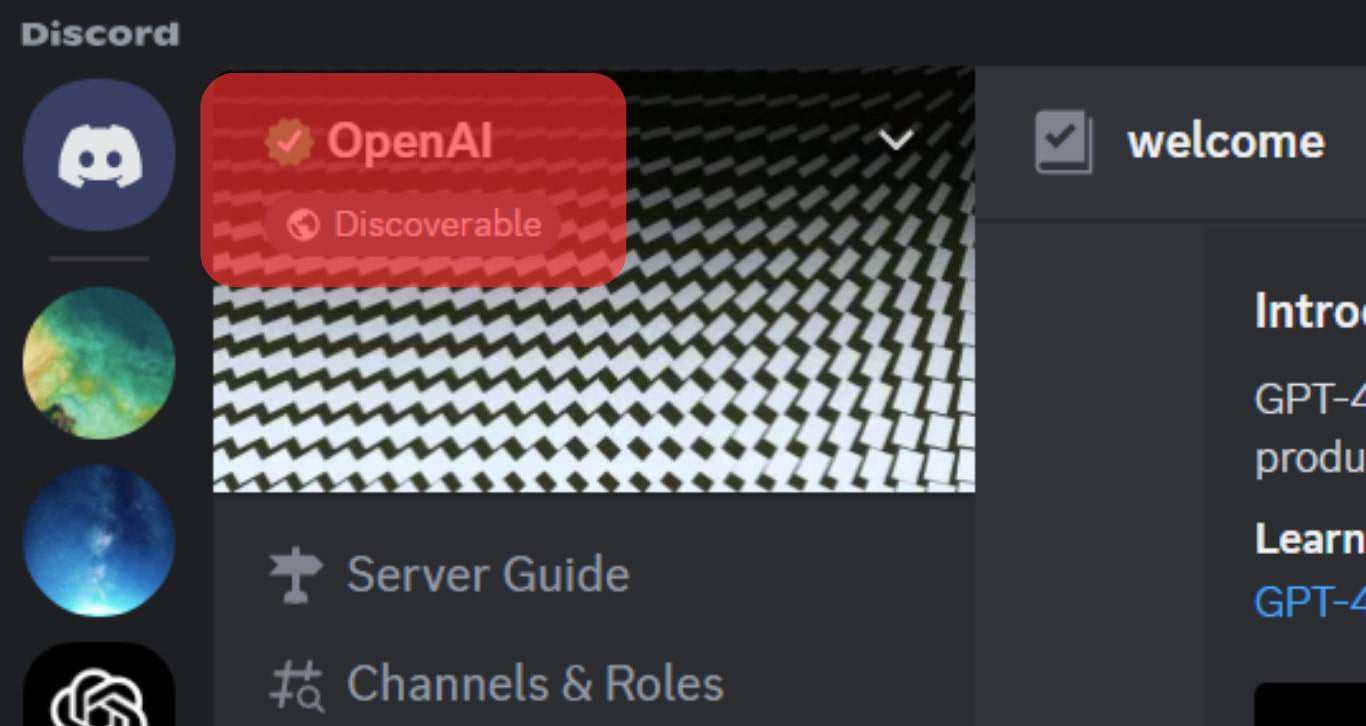The image size is (1366, 726).
Task: Click the welcome channel rules book icon
Action: pyautogui.click(x=1063, y=142)
